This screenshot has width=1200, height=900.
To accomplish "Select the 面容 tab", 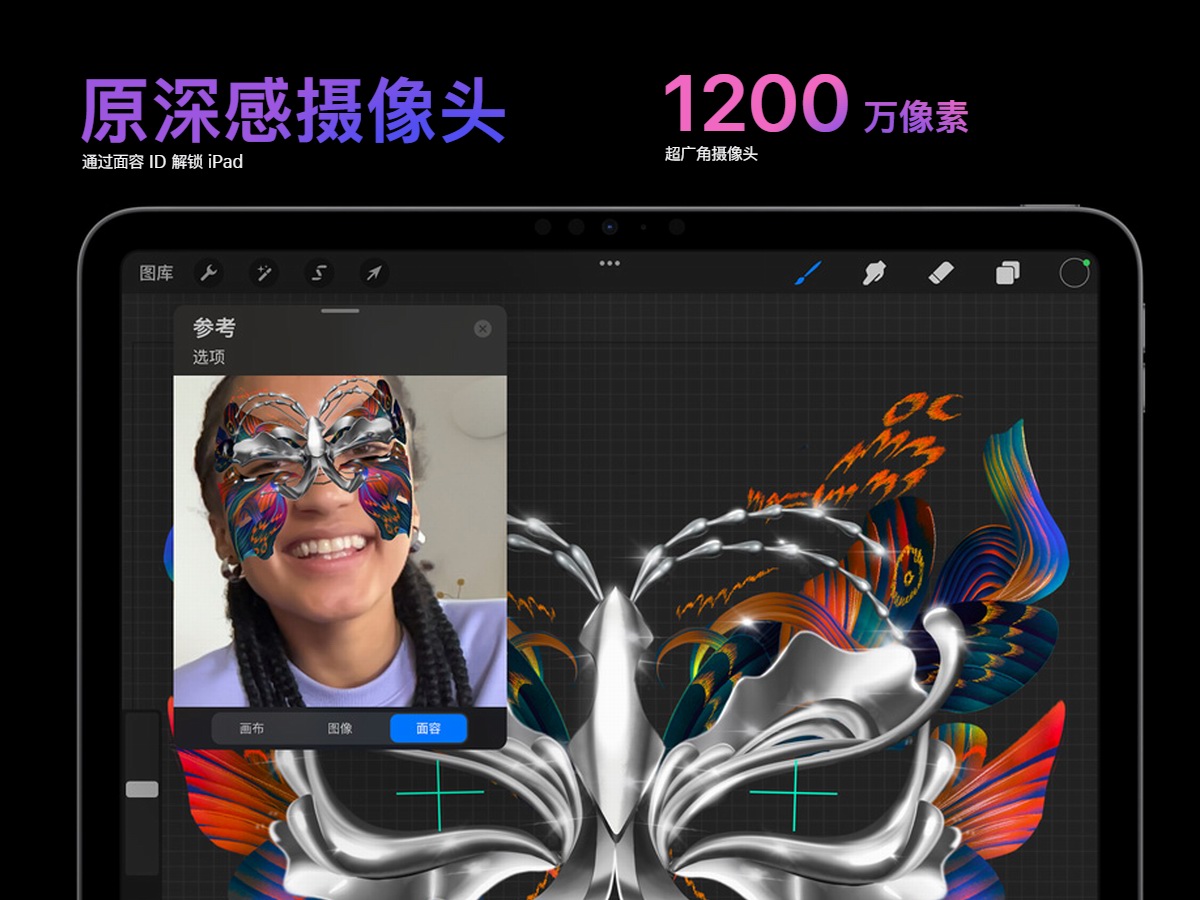I will (x=428, y=728).
